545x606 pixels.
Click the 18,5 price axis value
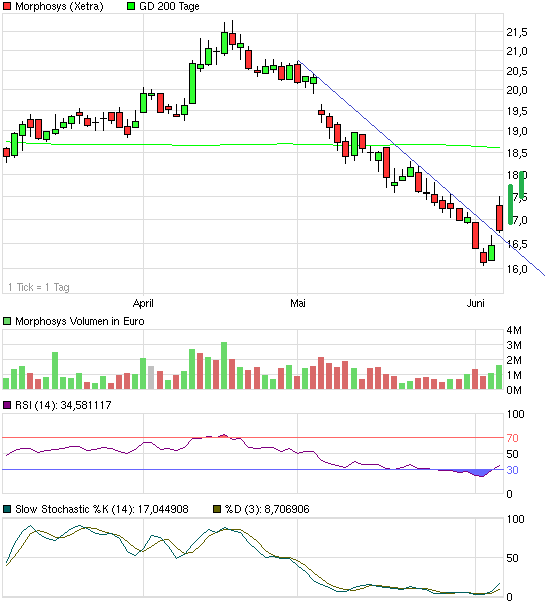pos(517,153)
